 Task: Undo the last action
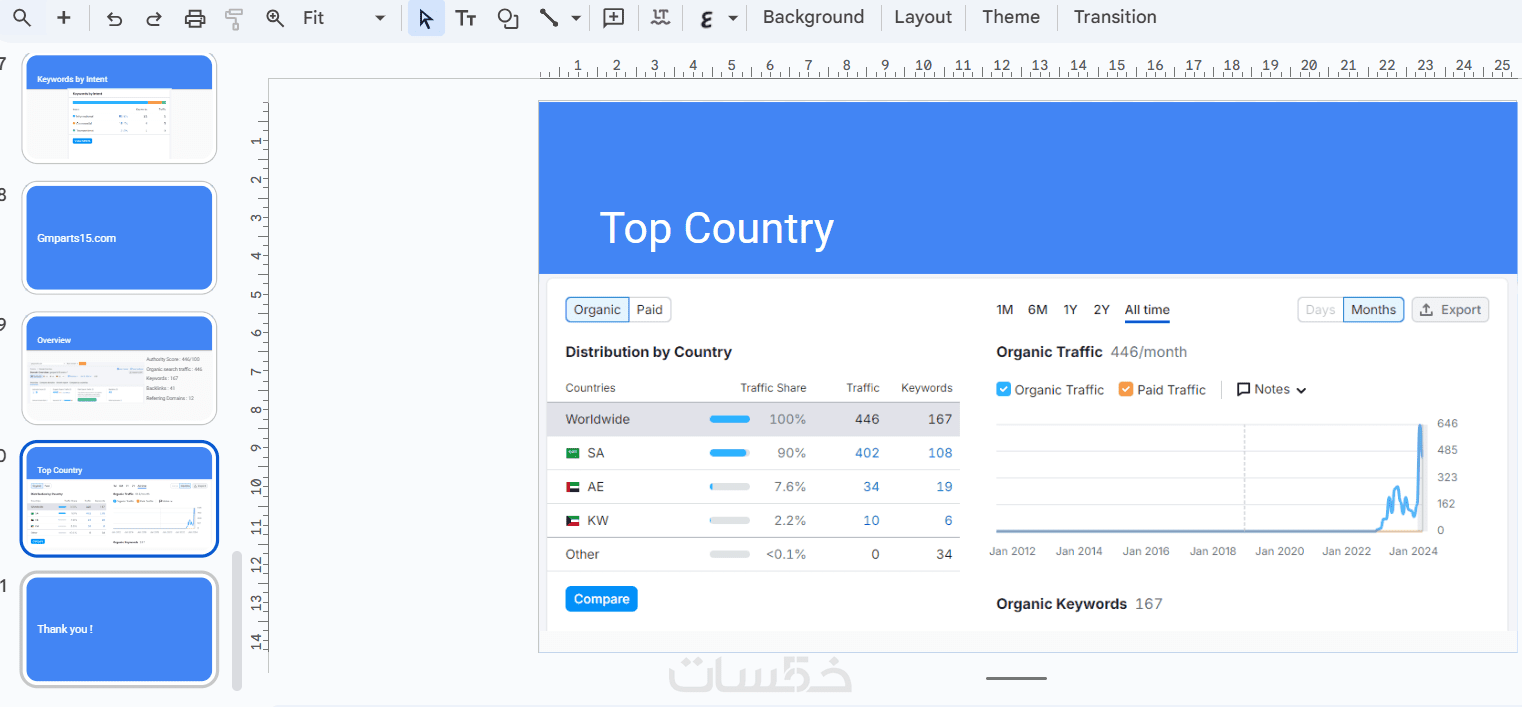click(x=114, y=18)
